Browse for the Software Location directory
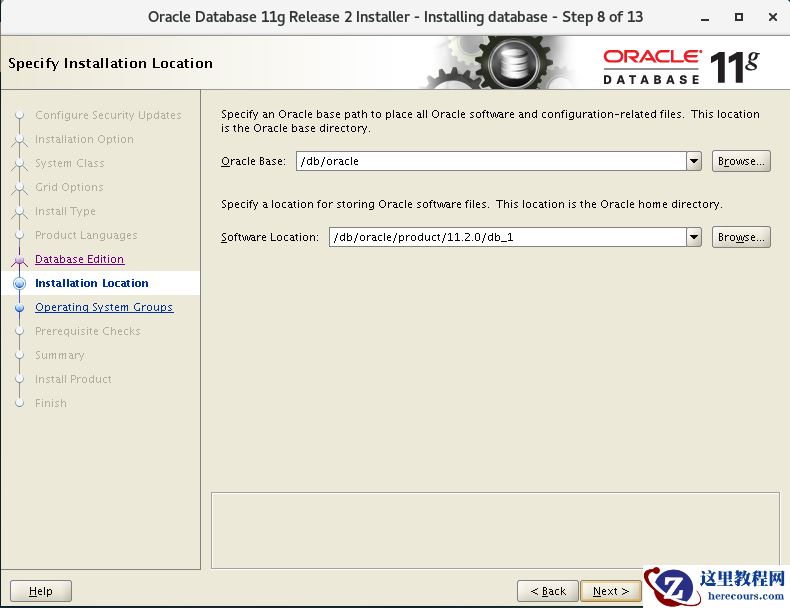The width and height of the screenshot is (790, 608). pyautogui.click(x=741, y=237)
